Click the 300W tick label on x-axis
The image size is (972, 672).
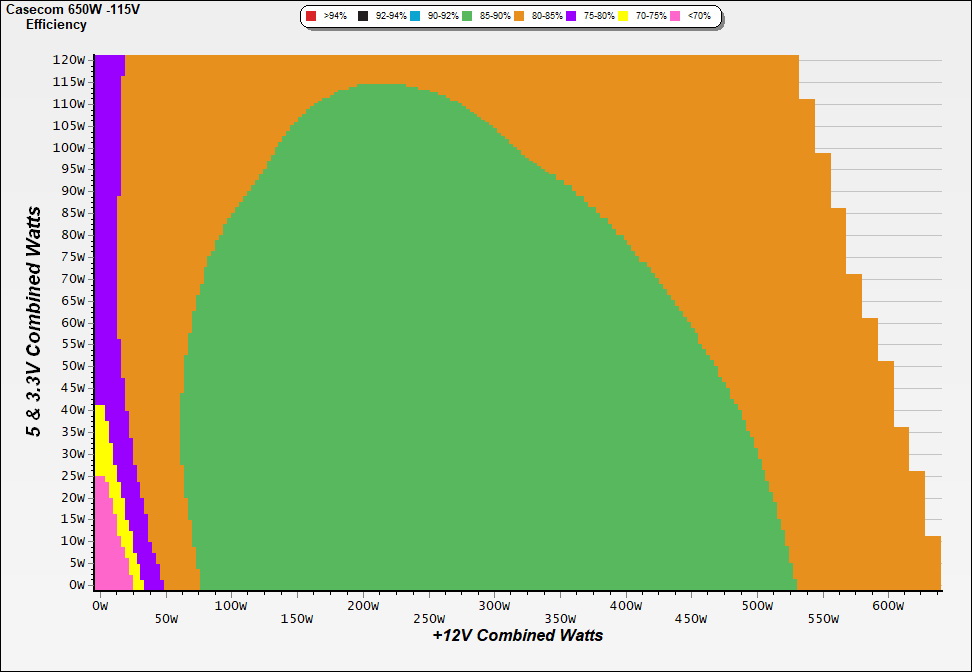[x=494, y=606]
